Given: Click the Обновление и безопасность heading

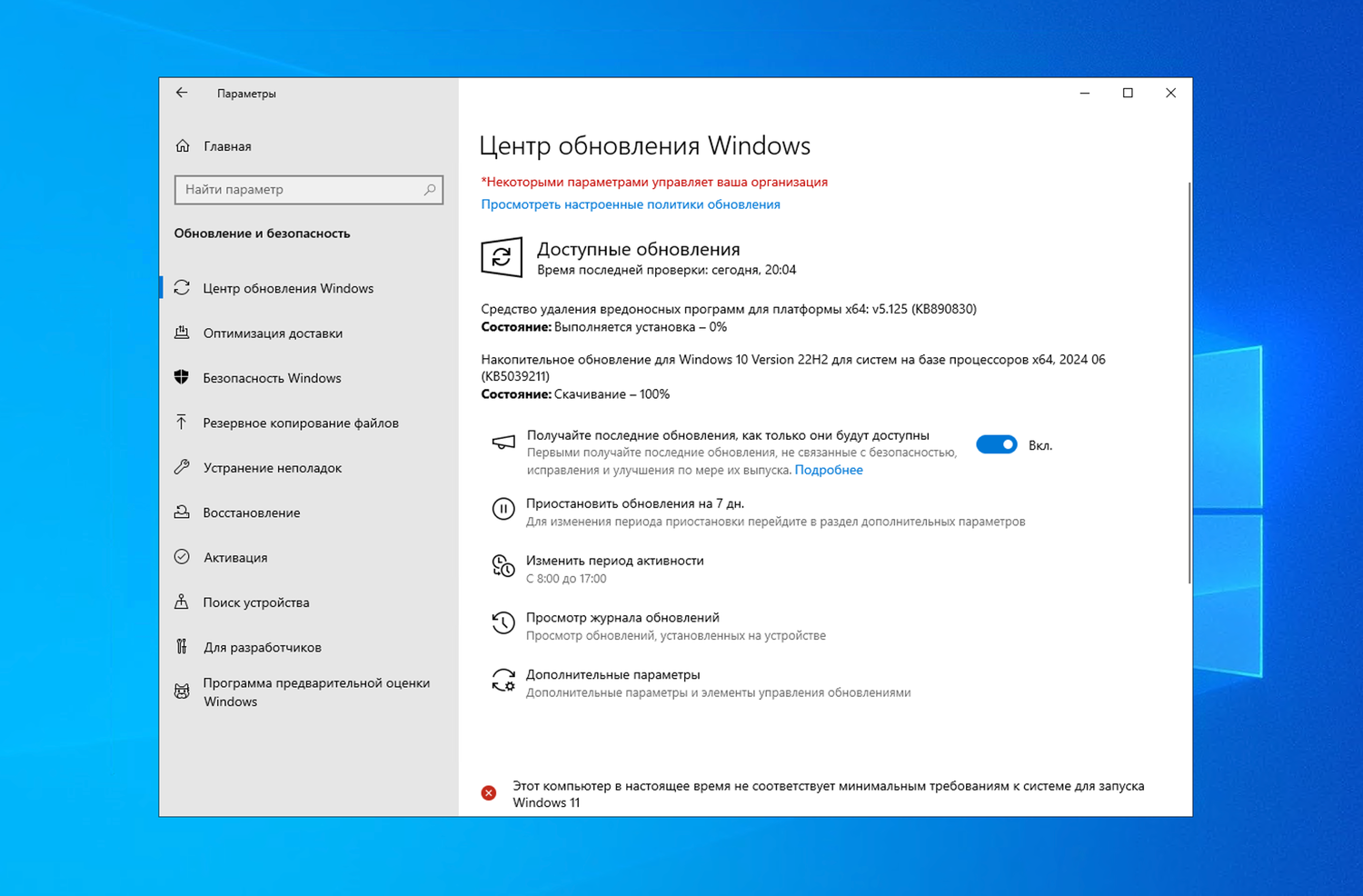Looking at the screenshot, I should pos(262,234).
